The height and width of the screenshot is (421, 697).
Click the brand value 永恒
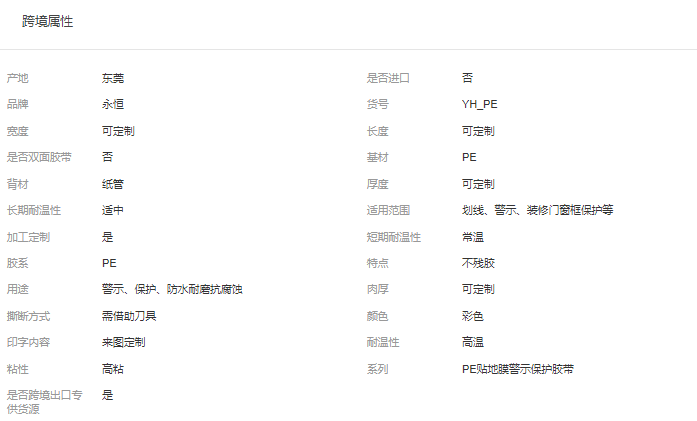tap(113, 104)
